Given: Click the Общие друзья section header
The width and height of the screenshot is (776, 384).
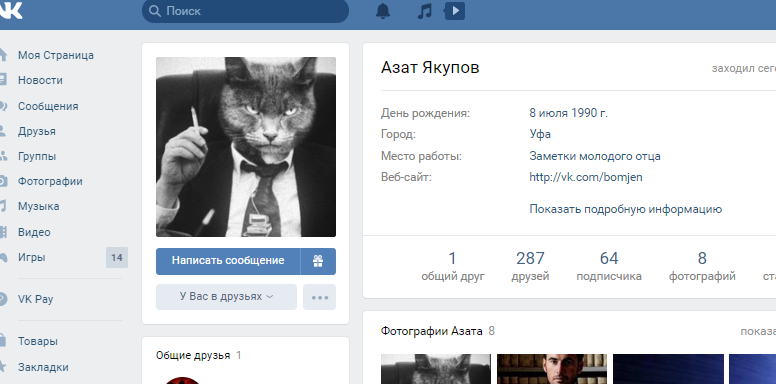Looking at the screenshot, I should pyautogui.click(x=193, y=355).
